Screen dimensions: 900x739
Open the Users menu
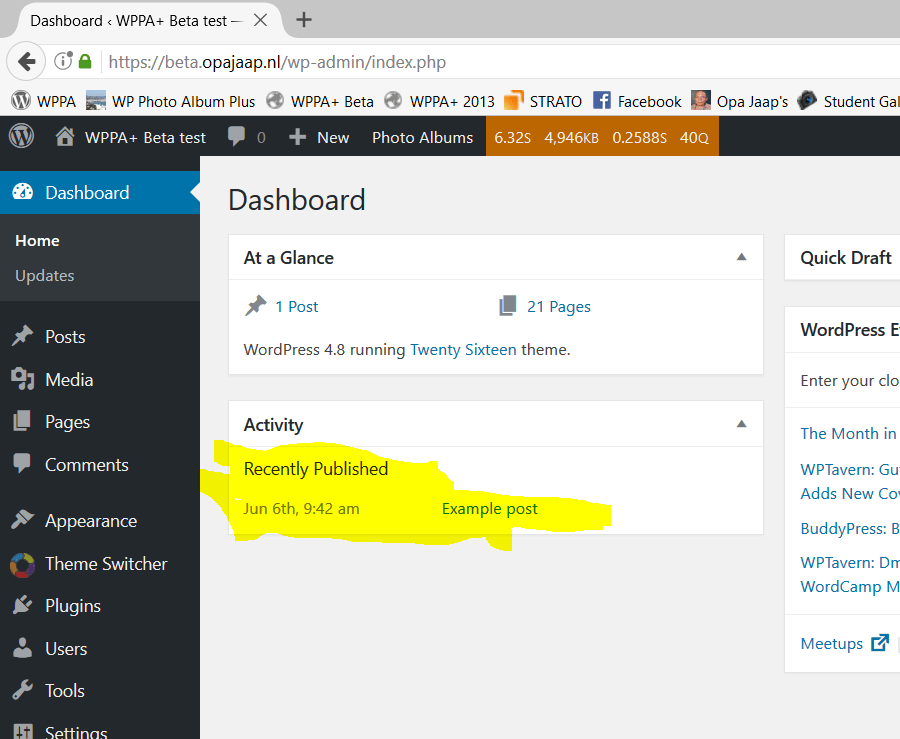[100, 648]
